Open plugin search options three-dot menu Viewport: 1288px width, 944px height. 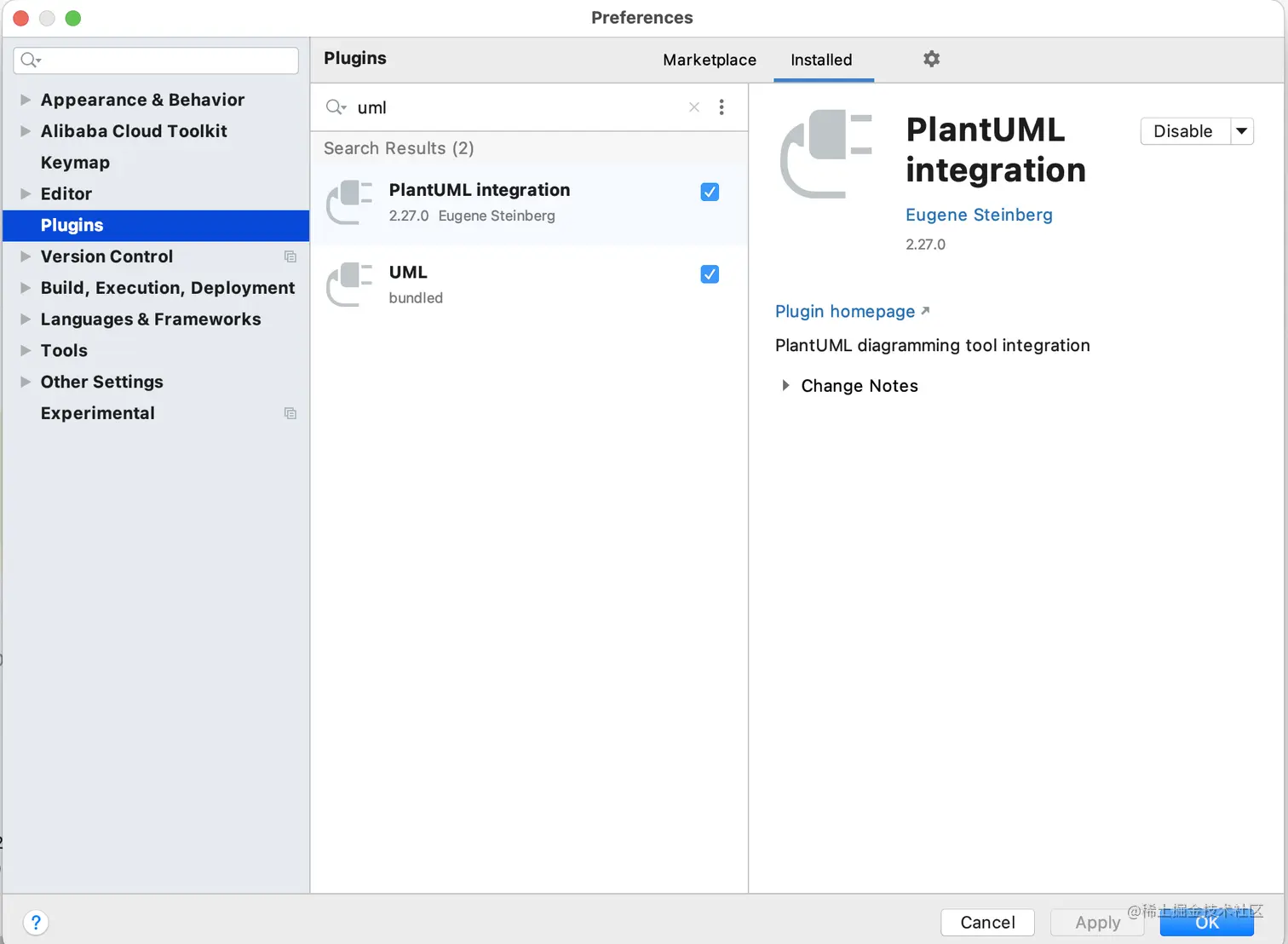[722, 107]
